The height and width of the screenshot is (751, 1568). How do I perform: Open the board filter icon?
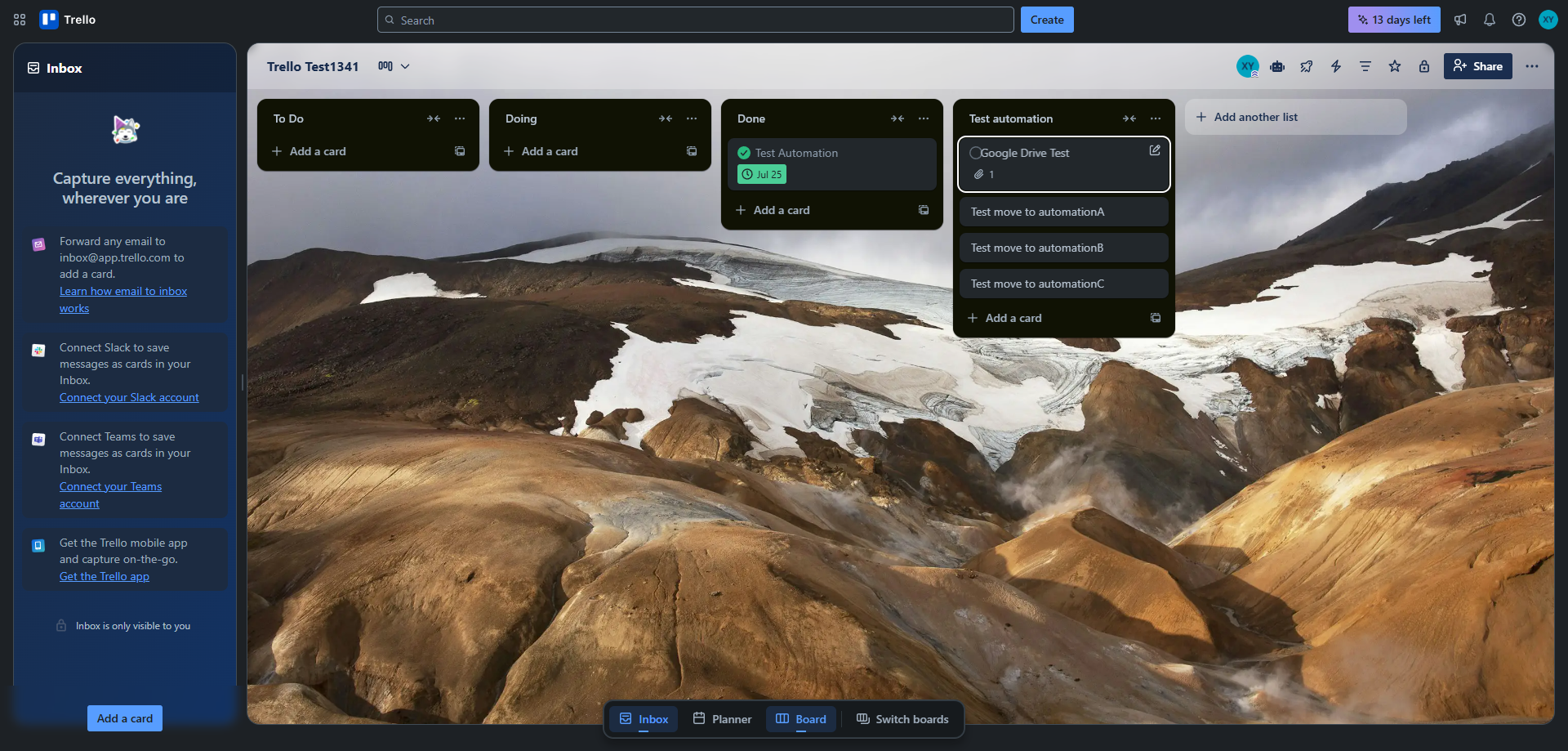click(x=1365, y=66)
